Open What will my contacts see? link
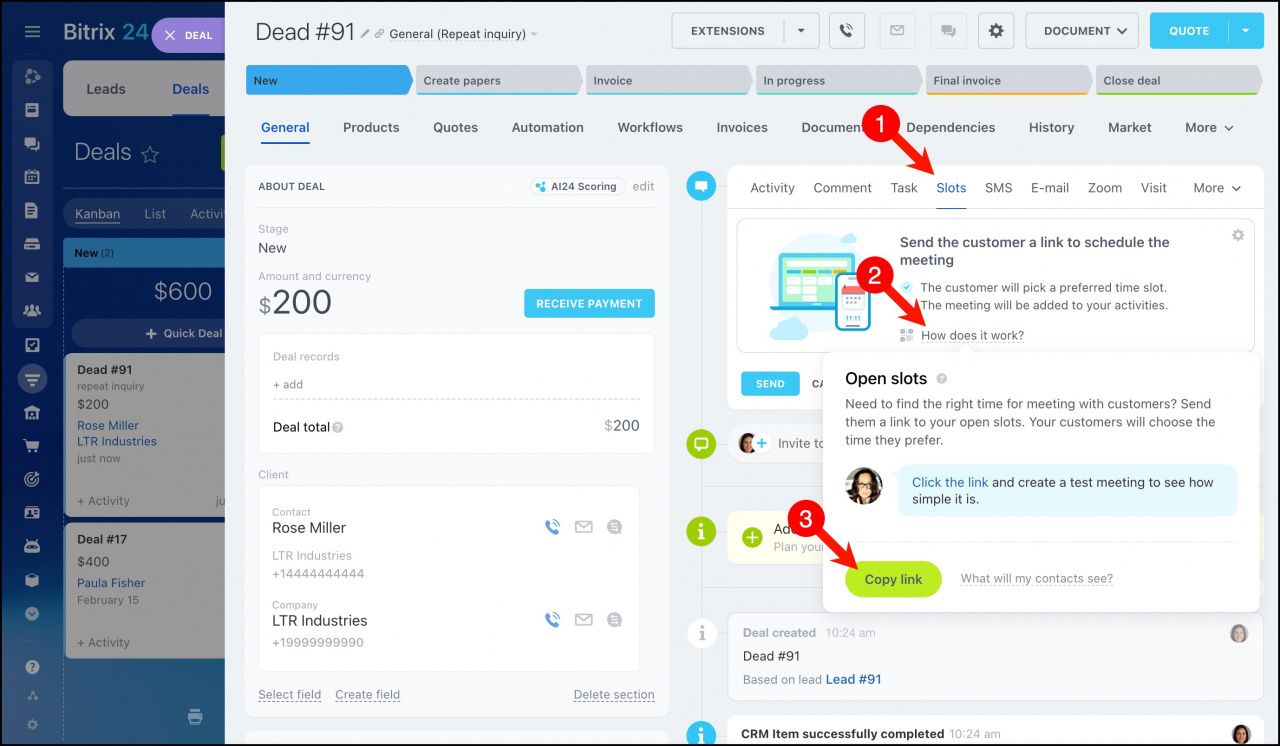Viewport: 1280px width, 746px height. coord(1037,579)
